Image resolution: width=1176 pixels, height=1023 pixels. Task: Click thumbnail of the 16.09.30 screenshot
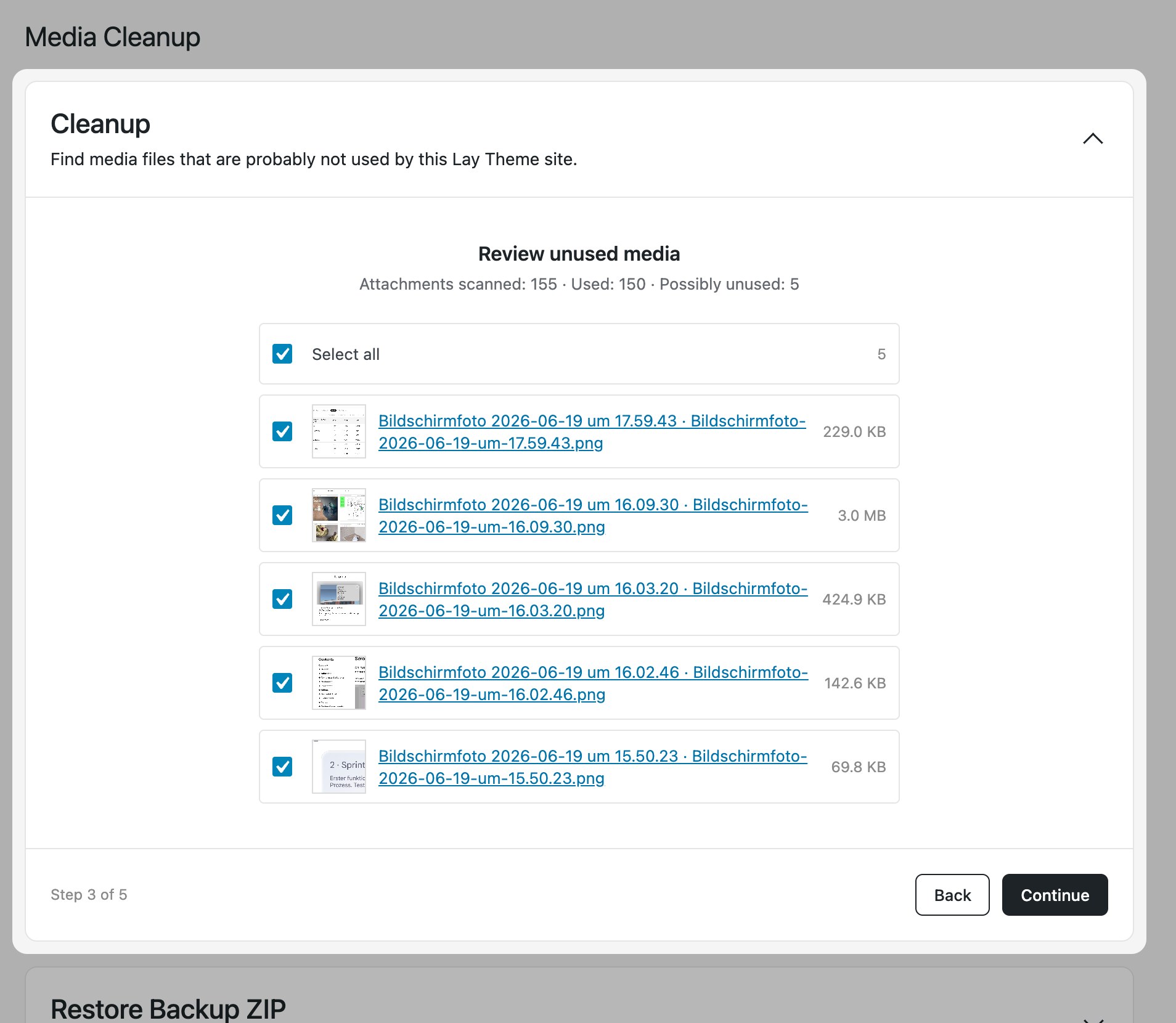tap(339, 515)
